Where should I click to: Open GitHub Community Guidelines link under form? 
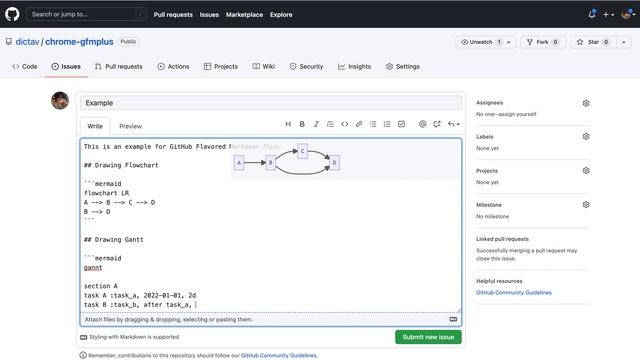(279, 356)
